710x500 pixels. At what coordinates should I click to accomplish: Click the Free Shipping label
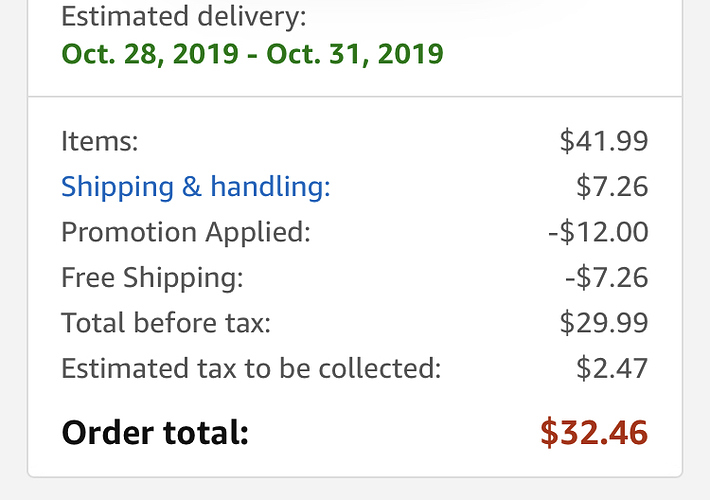click(x=152, y=277)
